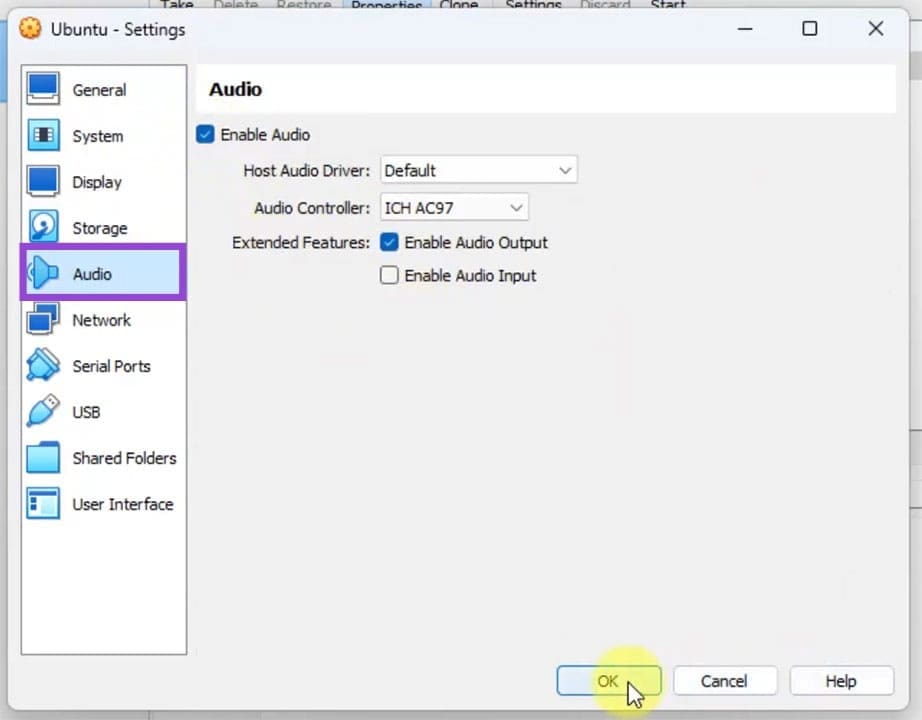Select the Display screen icon
Screen dimensions: 922x720
[43, 181]
